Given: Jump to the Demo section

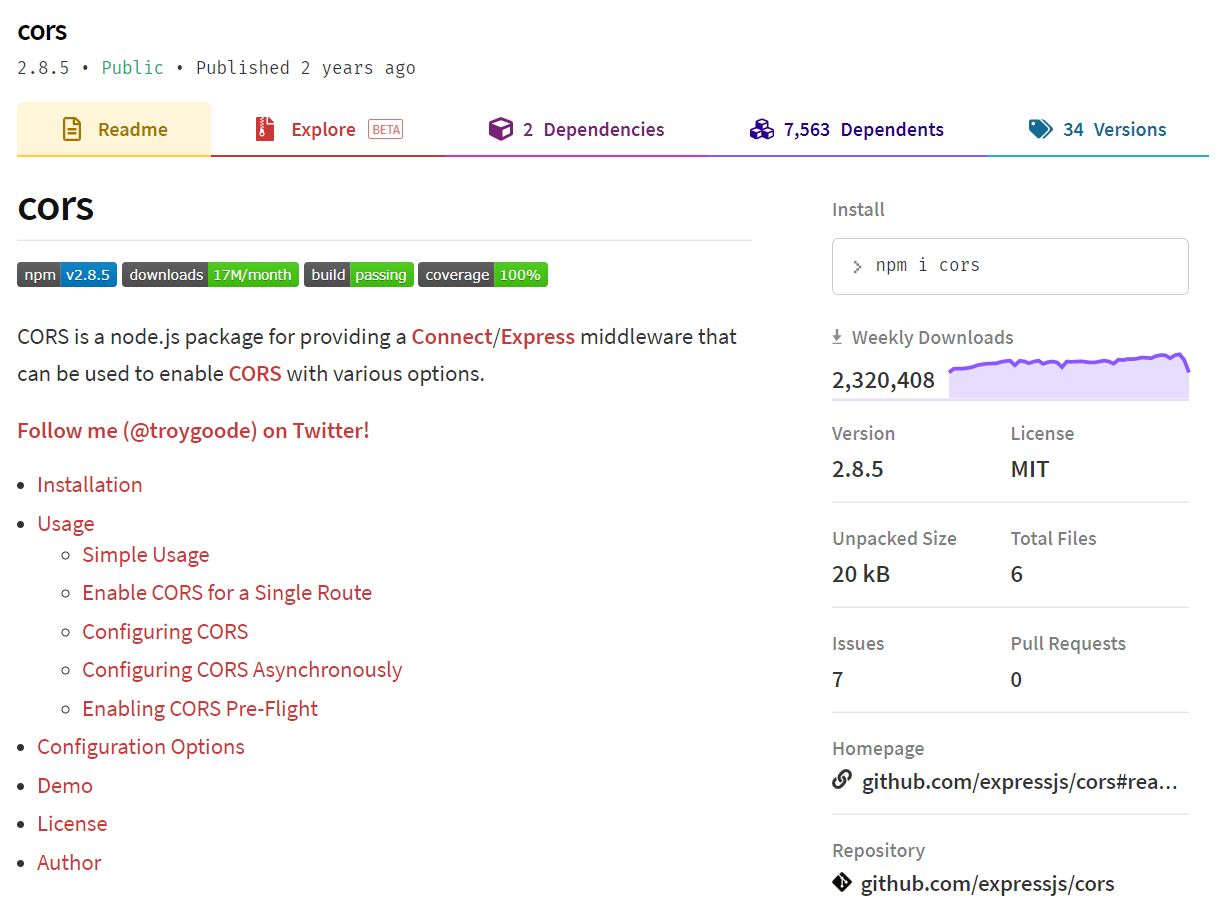Looking at the screenshot, I should (65, 786).
